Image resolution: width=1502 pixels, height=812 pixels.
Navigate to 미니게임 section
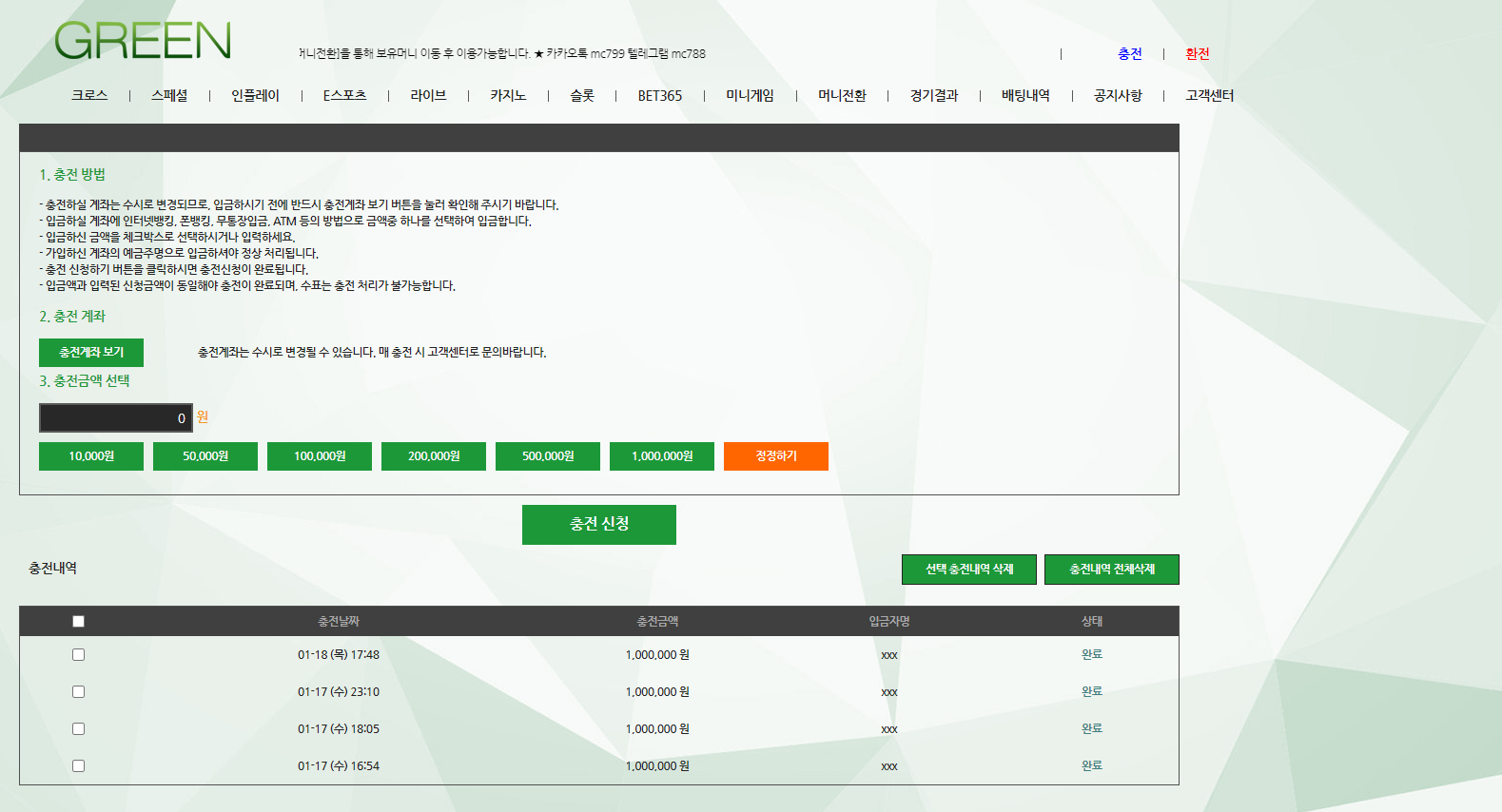750,95
